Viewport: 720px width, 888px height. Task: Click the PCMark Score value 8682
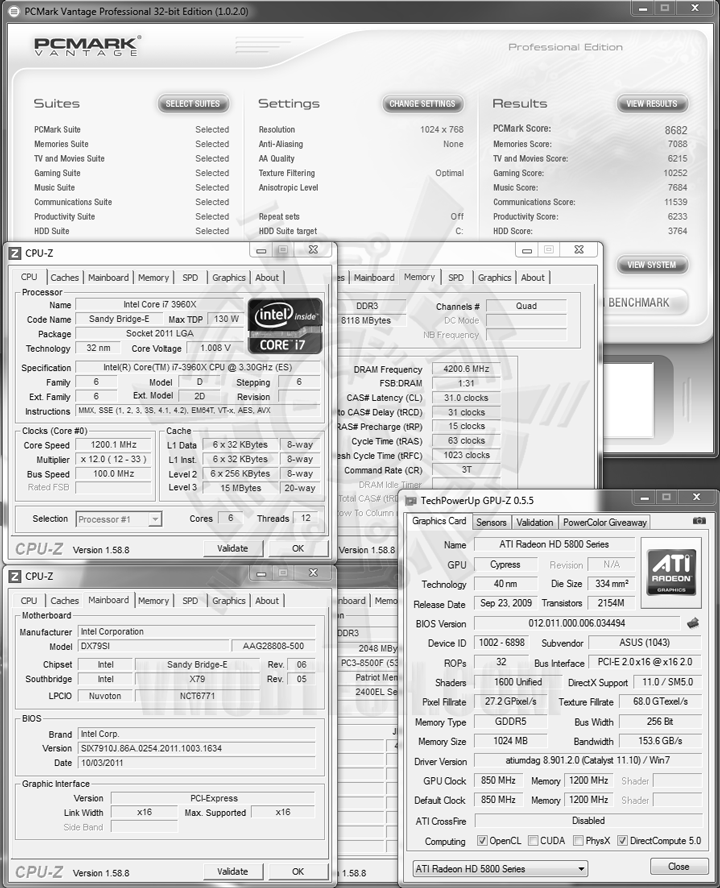click(675, 130)
